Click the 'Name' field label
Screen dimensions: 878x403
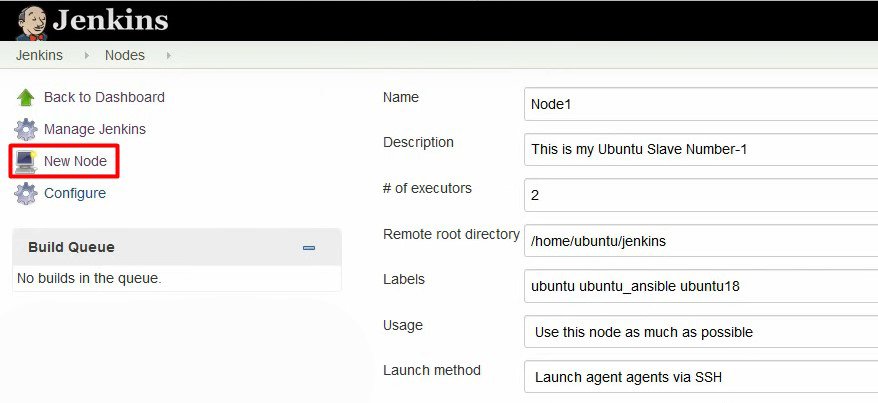(x=401, y=97)
